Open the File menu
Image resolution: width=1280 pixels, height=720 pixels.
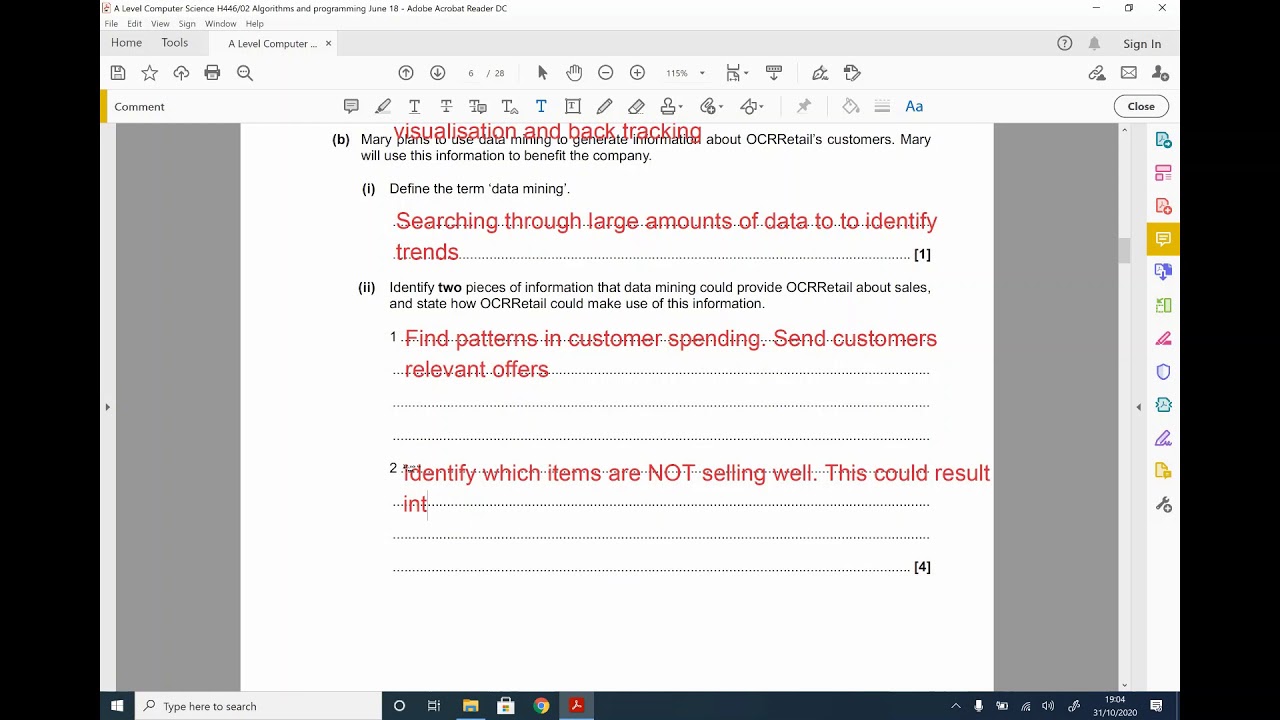click(111, 24)
